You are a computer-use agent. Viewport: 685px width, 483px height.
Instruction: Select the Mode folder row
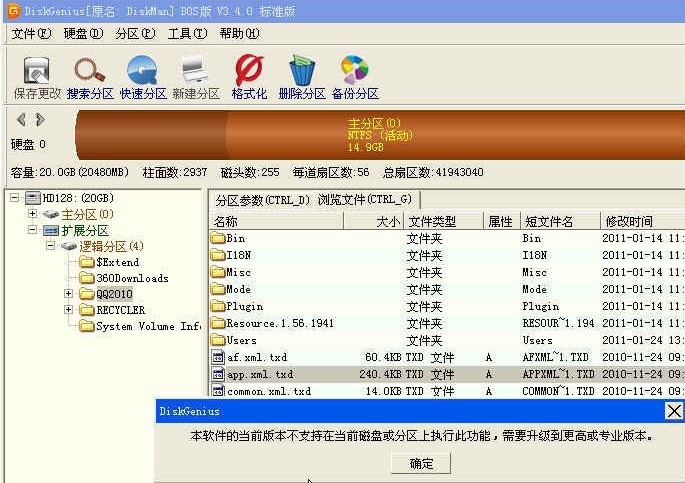tap(447, 290)
